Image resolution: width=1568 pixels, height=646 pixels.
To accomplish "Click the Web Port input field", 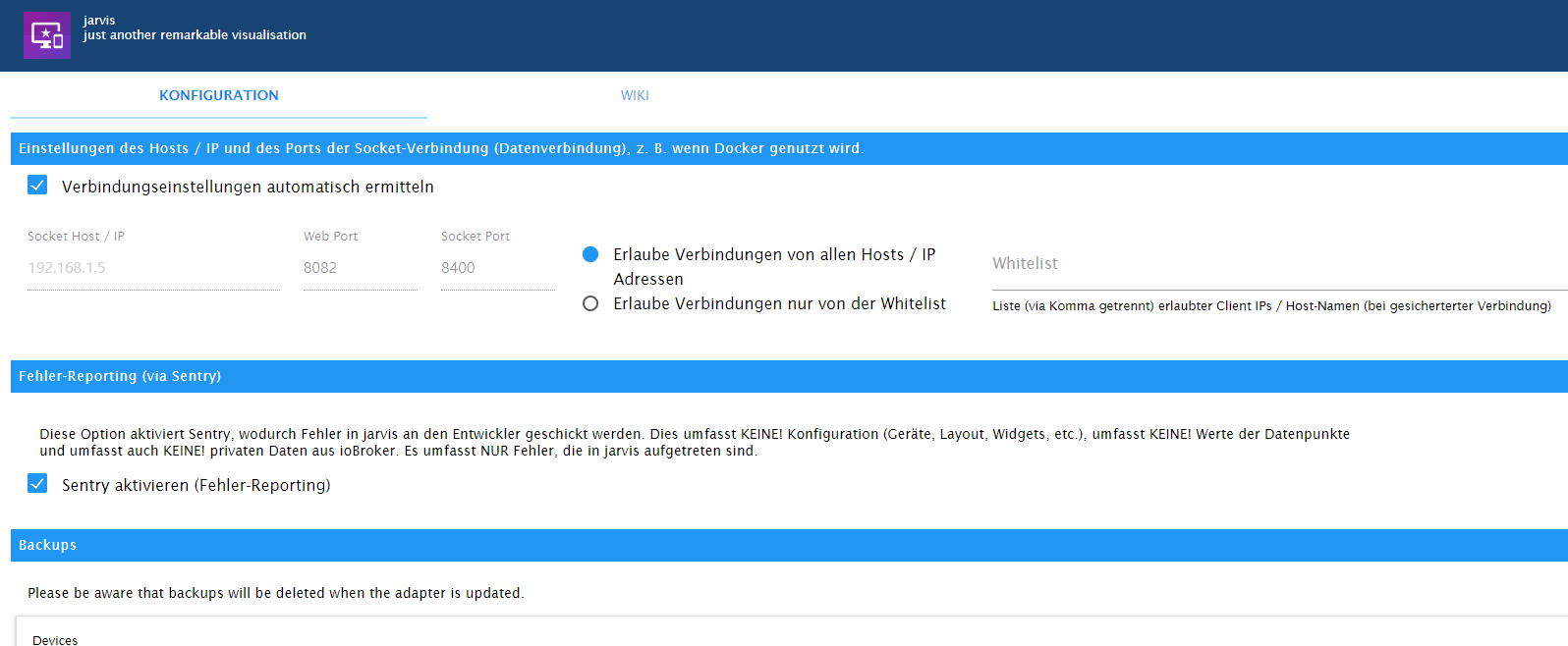I will pos(360,268).
